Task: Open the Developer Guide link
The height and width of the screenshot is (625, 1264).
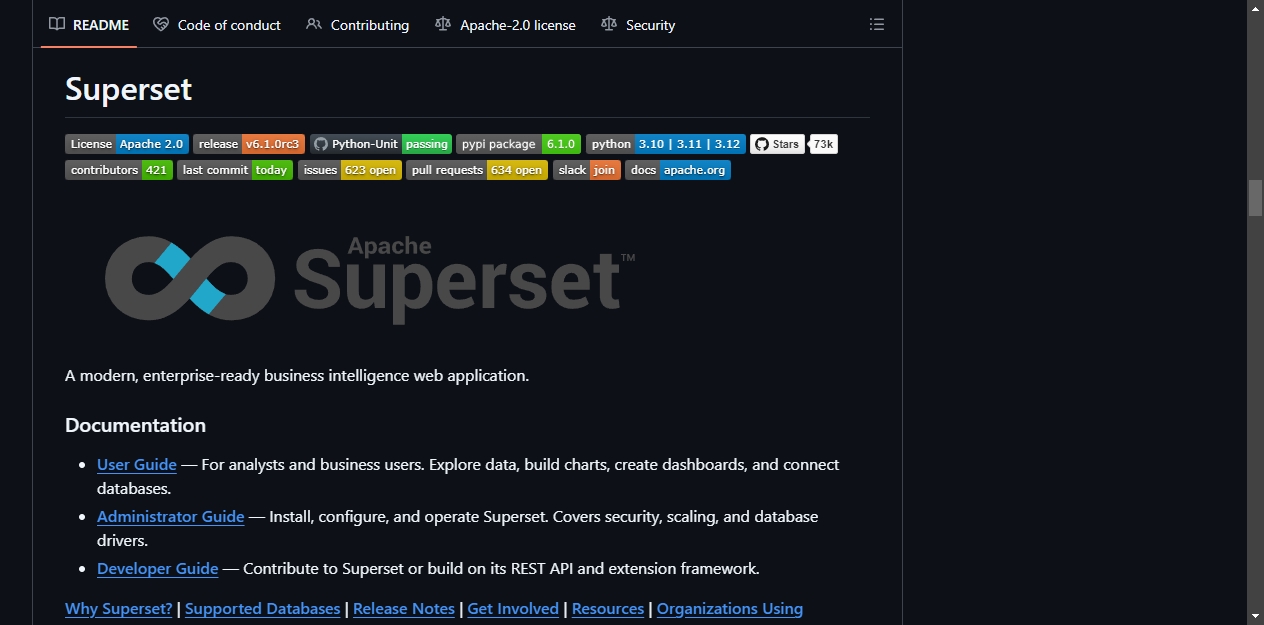Action: [x=158, y=569]
